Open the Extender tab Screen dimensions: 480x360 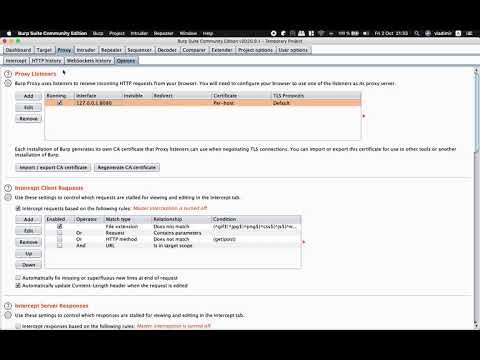tap(222, 50)
